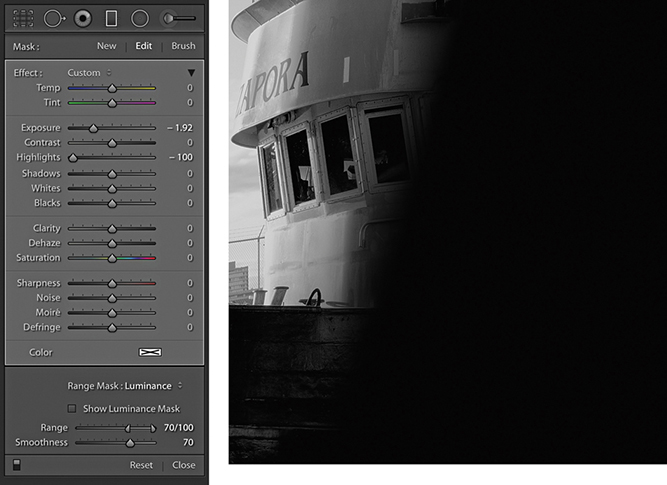Image resolution: width=667 pixels, height=485 pixels.
Task: Select the Crop Overlay grid tool
Action: tap(23, 19)
